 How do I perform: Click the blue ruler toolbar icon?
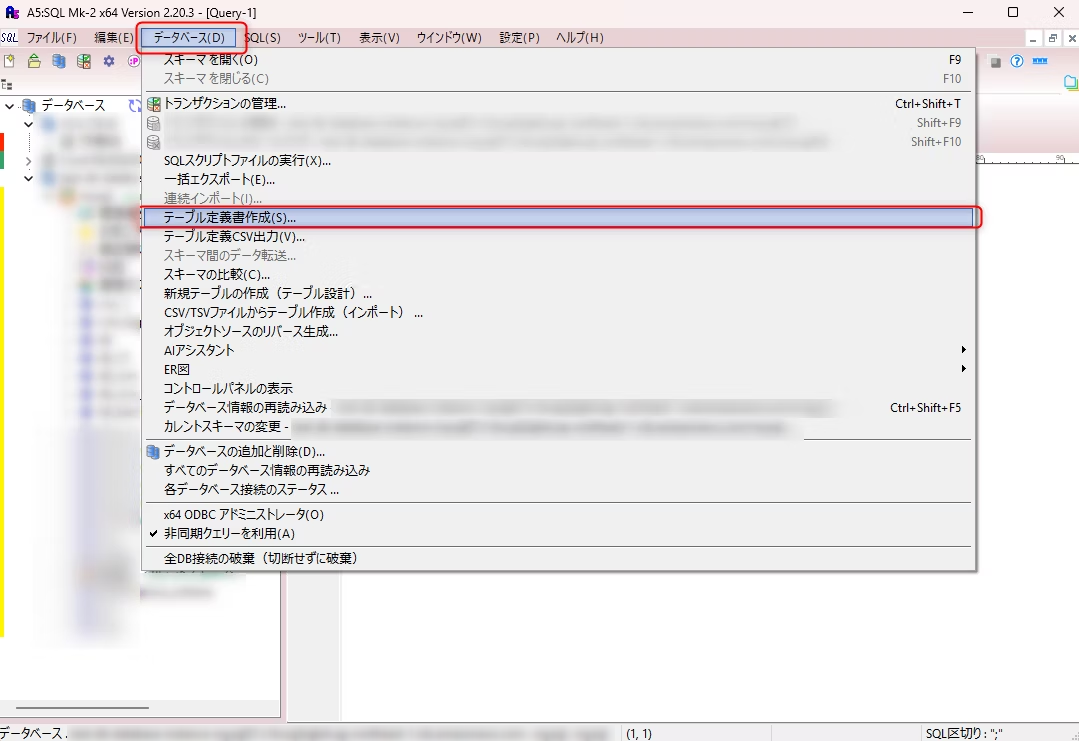(1040, 61)
